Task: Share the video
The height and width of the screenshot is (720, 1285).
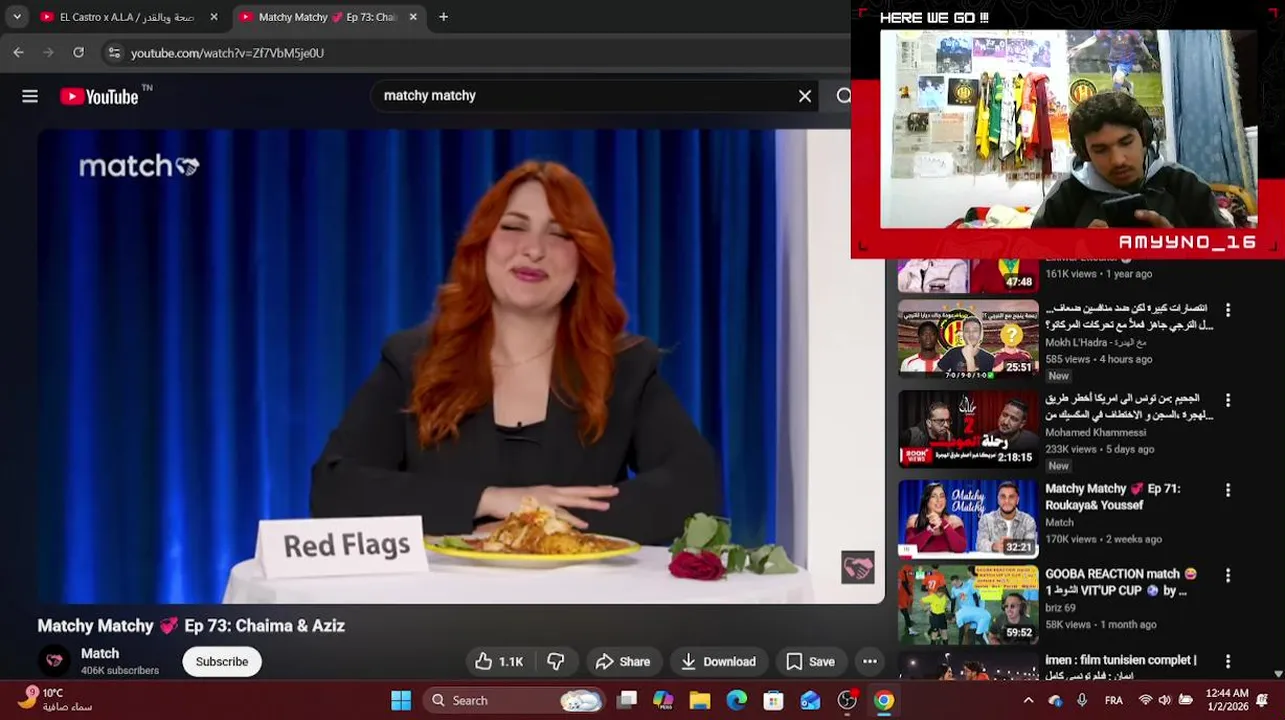Action: tap(623, 661)
